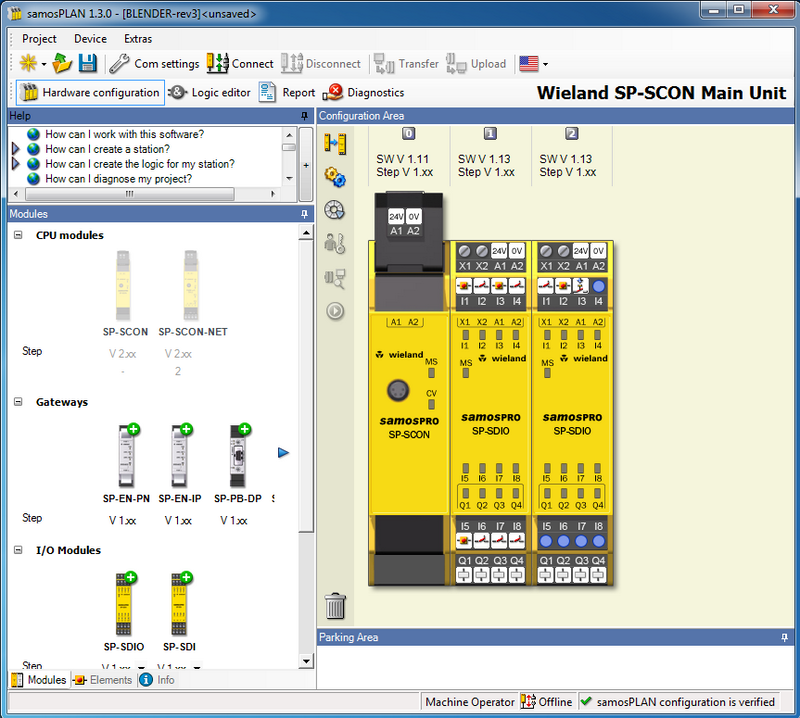Click the New project star icon
The width and height of the screenshot is (800, 718).
[x=28, y=63]
